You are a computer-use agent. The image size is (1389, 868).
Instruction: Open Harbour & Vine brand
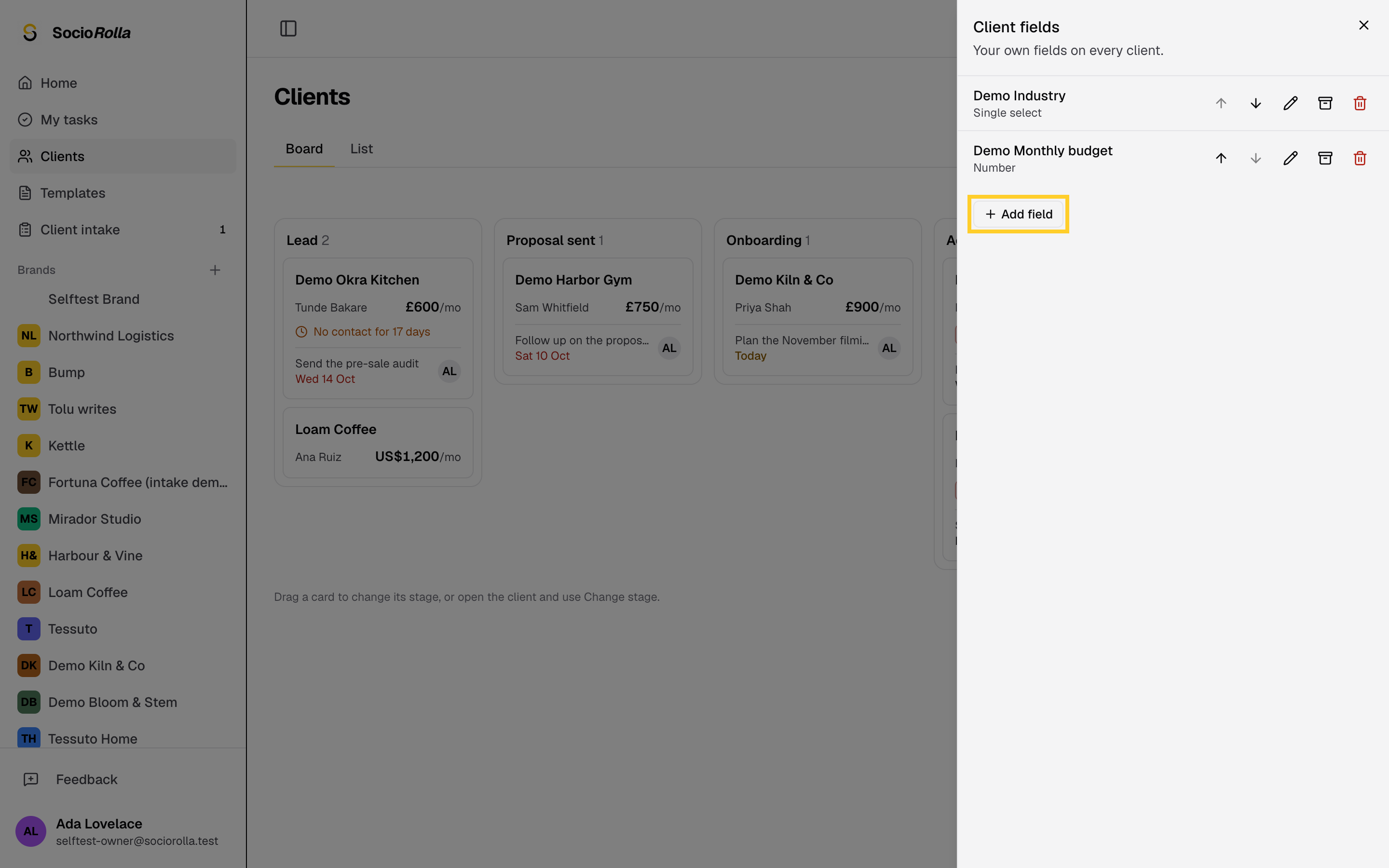click(x=123, y=556)
